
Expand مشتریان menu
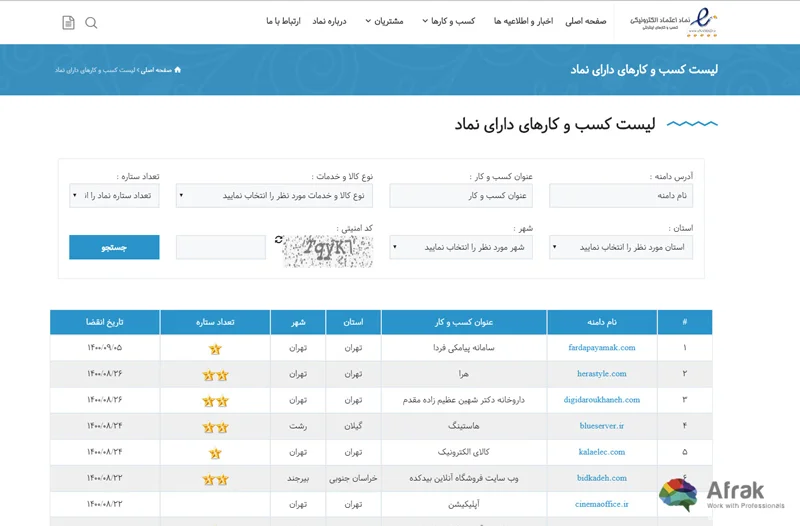tap(385, 21)
